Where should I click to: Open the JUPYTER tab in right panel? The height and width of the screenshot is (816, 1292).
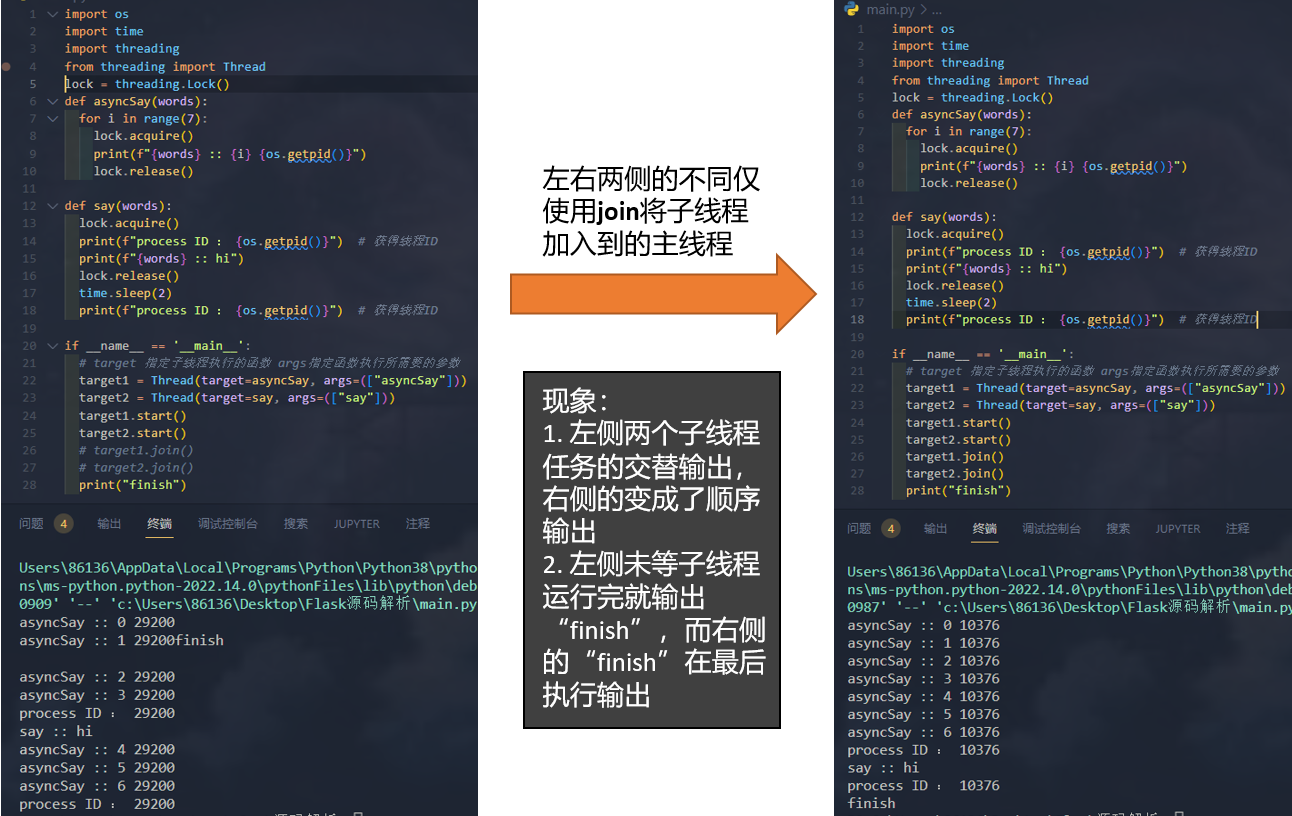click(x=1178, y=528)
